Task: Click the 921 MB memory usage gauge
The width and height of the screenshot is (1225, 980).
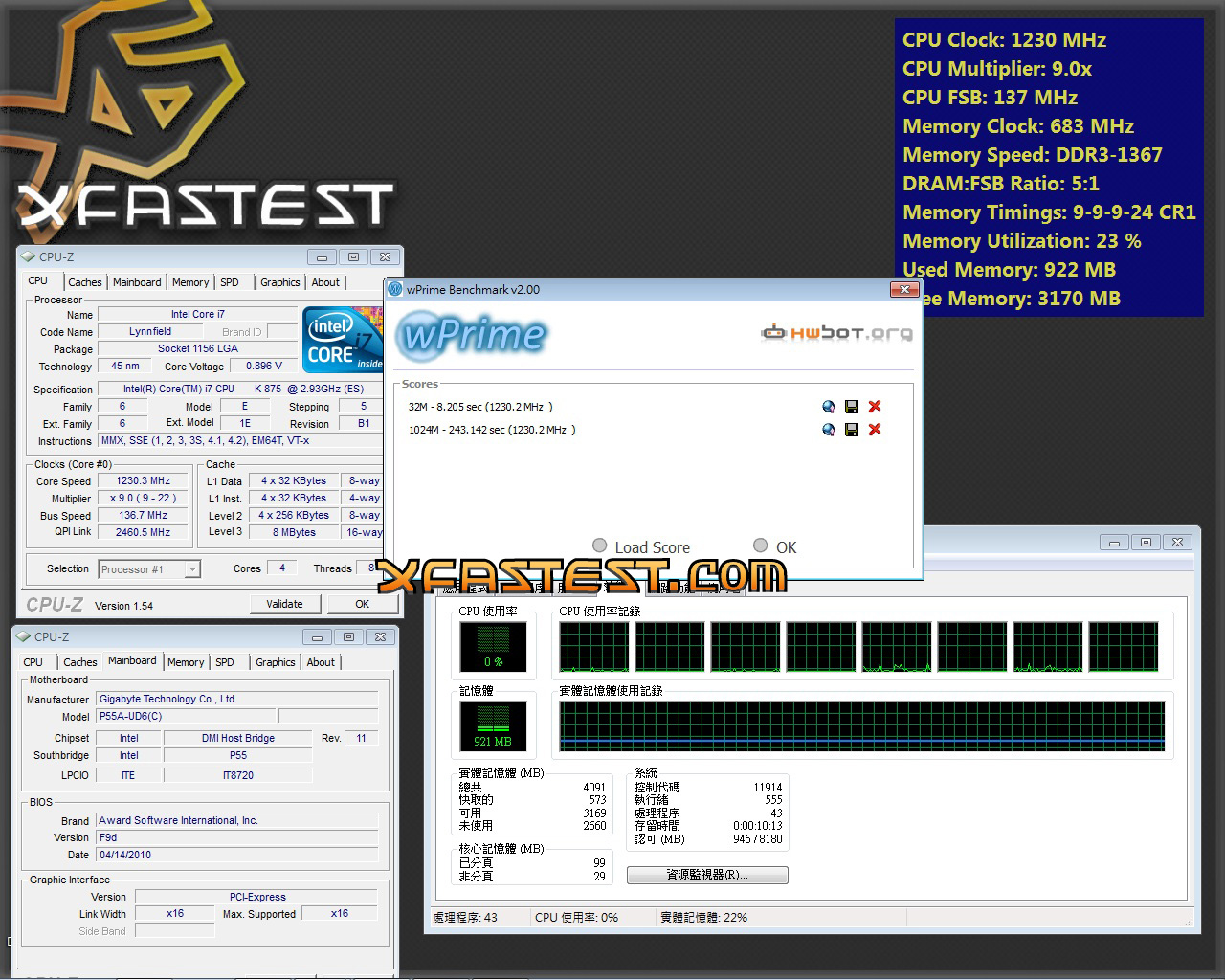Action: (493, 725)
